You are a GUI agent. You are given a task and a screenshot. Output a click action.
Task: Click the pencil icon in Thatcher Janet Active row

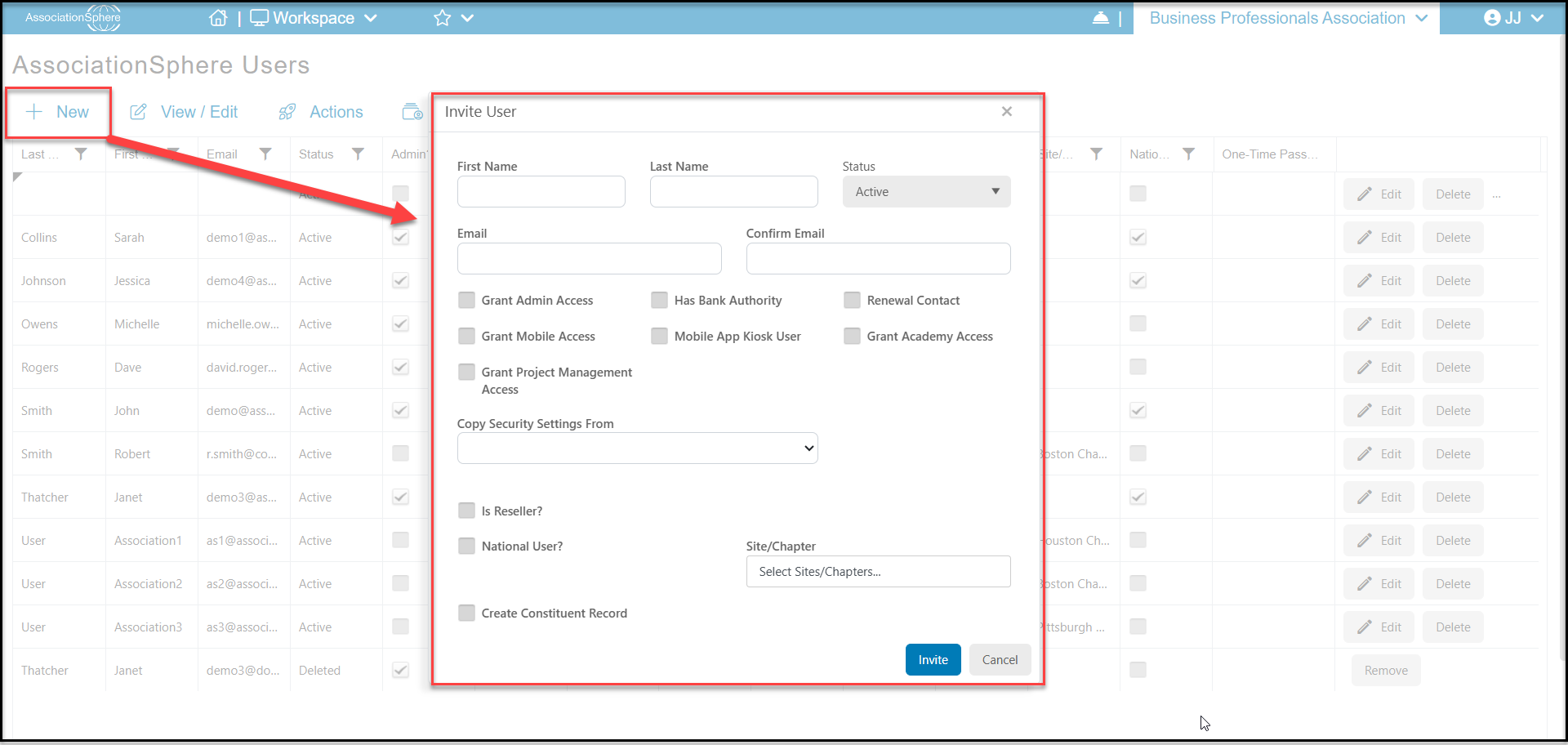click(1365, 497)
